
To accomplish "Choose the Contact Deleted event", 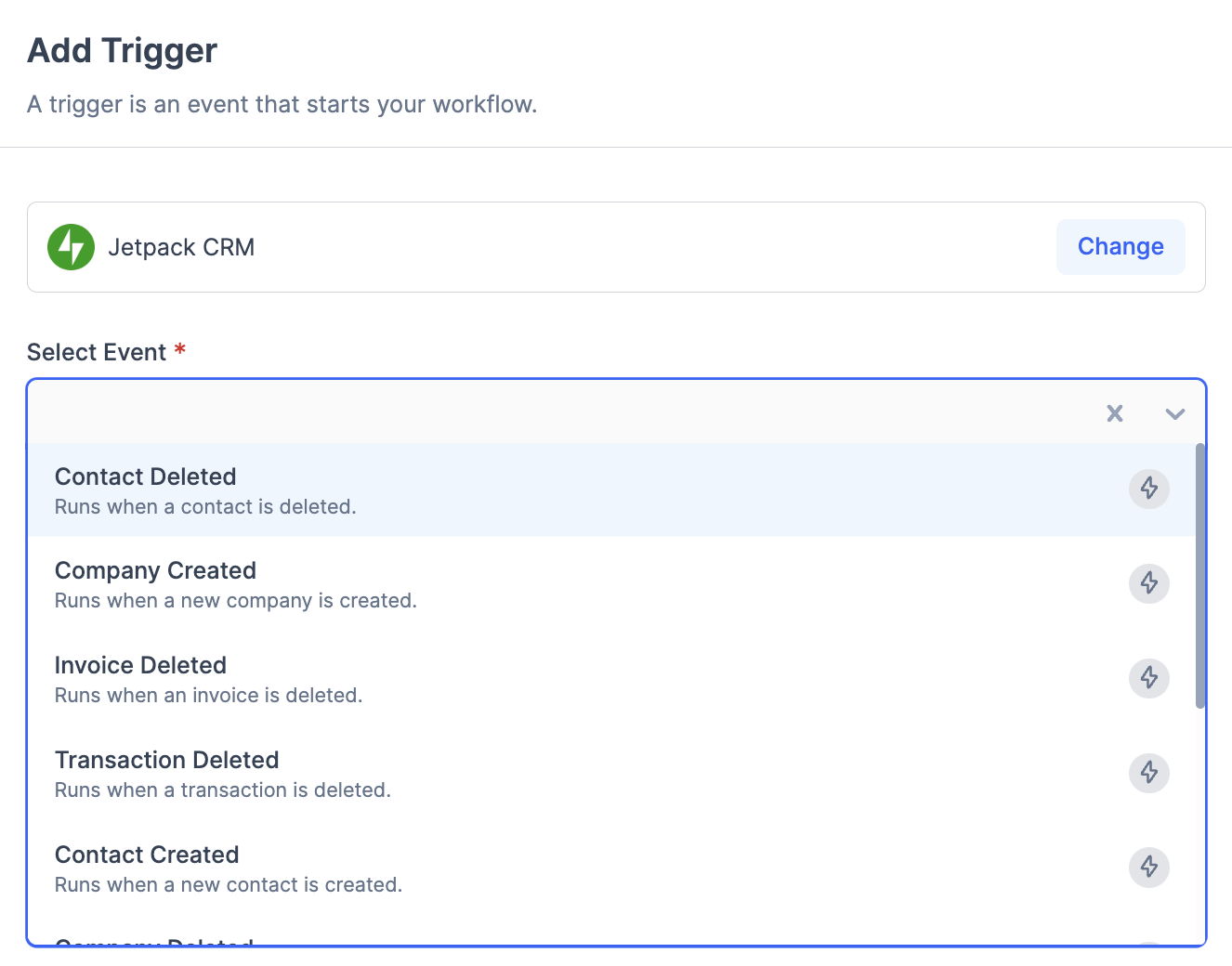I will pyautogui.click(x=146, y=477).
